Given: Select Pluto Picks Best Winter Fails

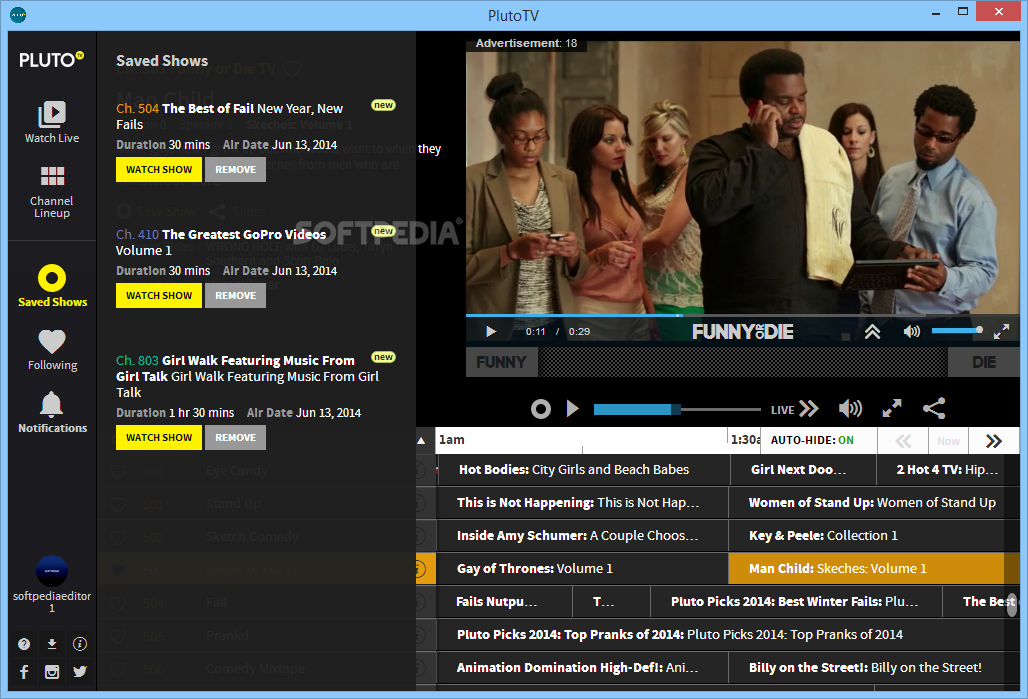Looking at the screenshot, I should (x=796, y=601).
